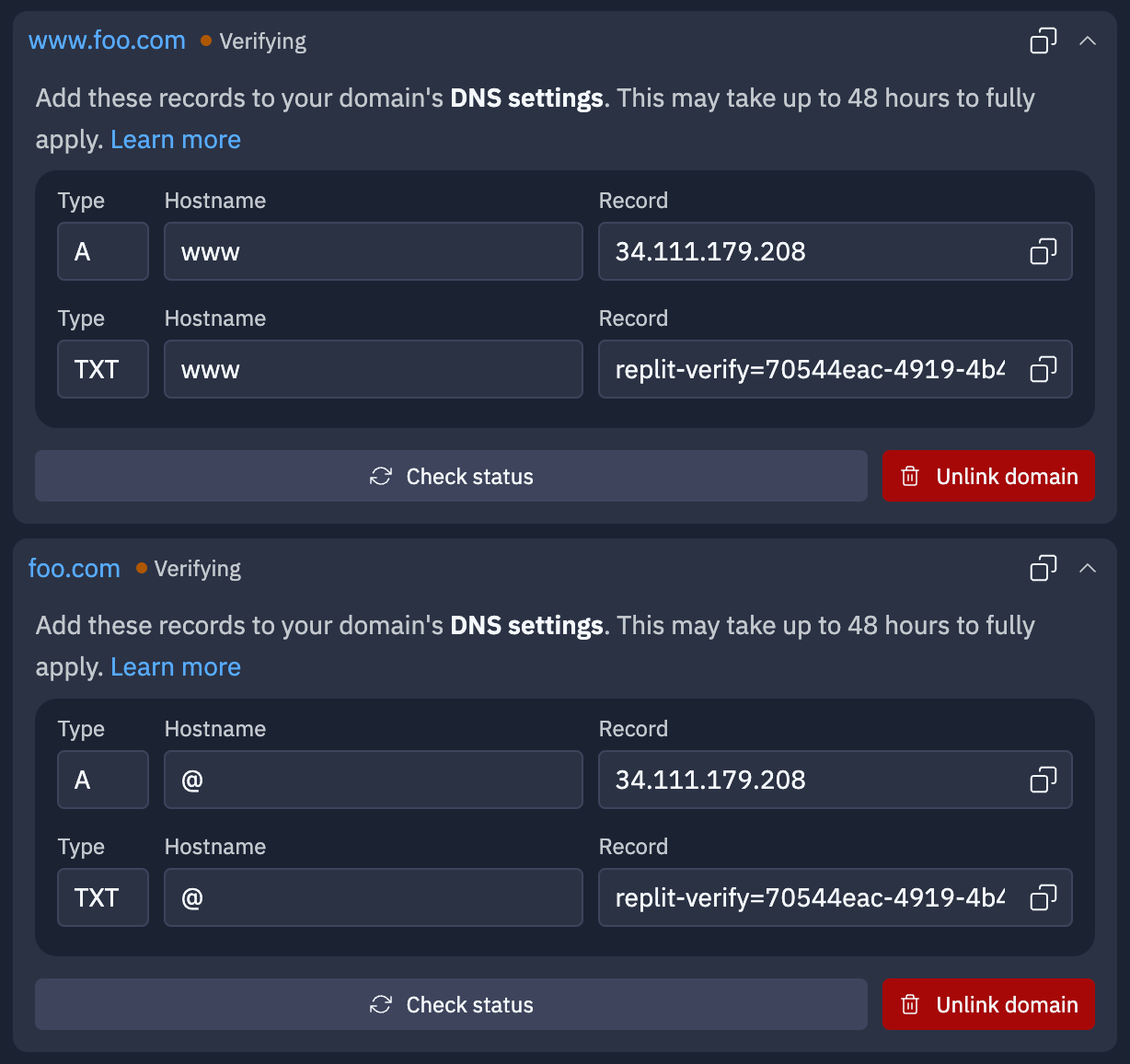Select the www hostname field in the TXT row
The height and width of the screenshot is (1064, 1130).
[374, 369]
